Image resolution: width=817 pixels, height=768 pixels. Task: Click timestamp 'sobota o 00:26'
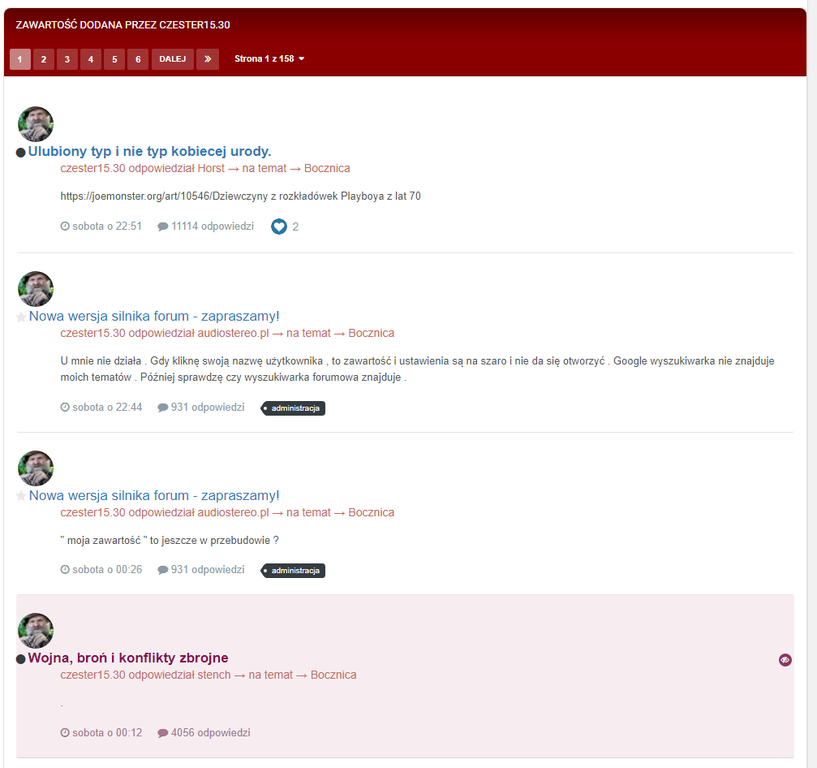tap(107, 570)
